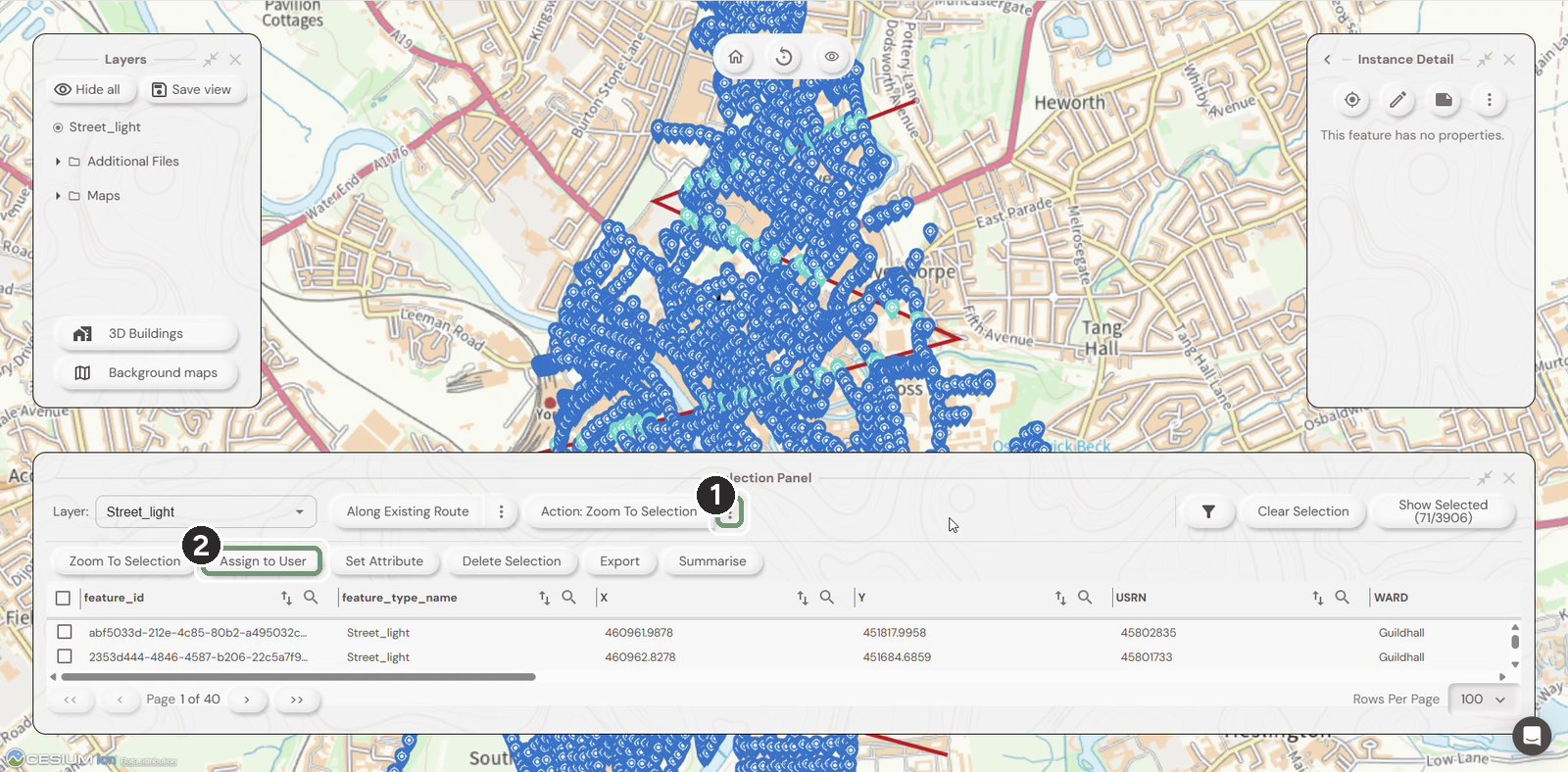Screen dimensions: 1568x772
Task: Open the Along Existing Route options menu
Action: click(502, 511)
